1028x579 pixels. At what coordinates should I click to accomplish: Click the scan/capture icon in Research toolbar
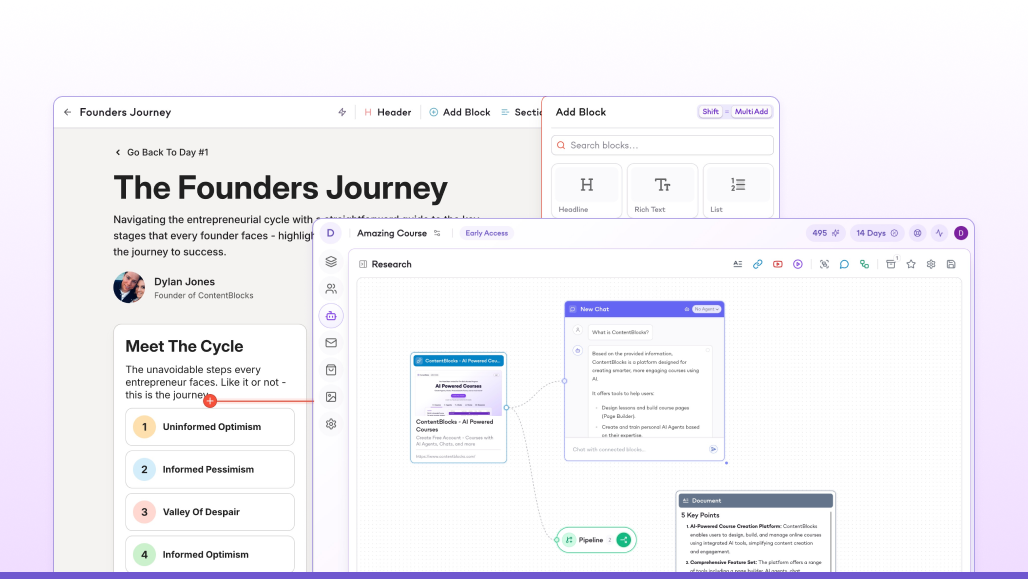point(824,264)
